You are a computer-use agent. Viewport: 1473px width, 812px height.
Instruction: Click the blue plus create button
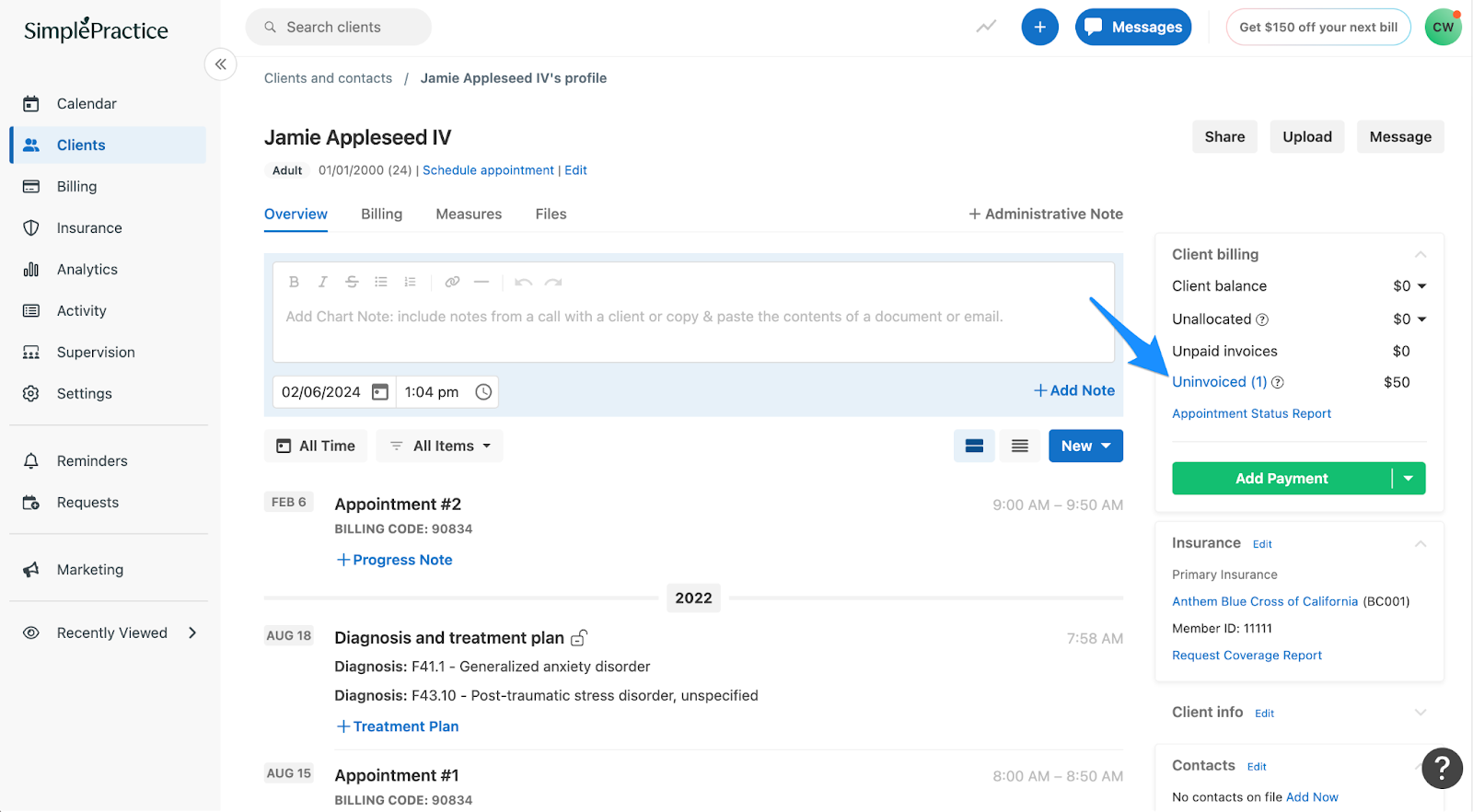pos(1039,27)
